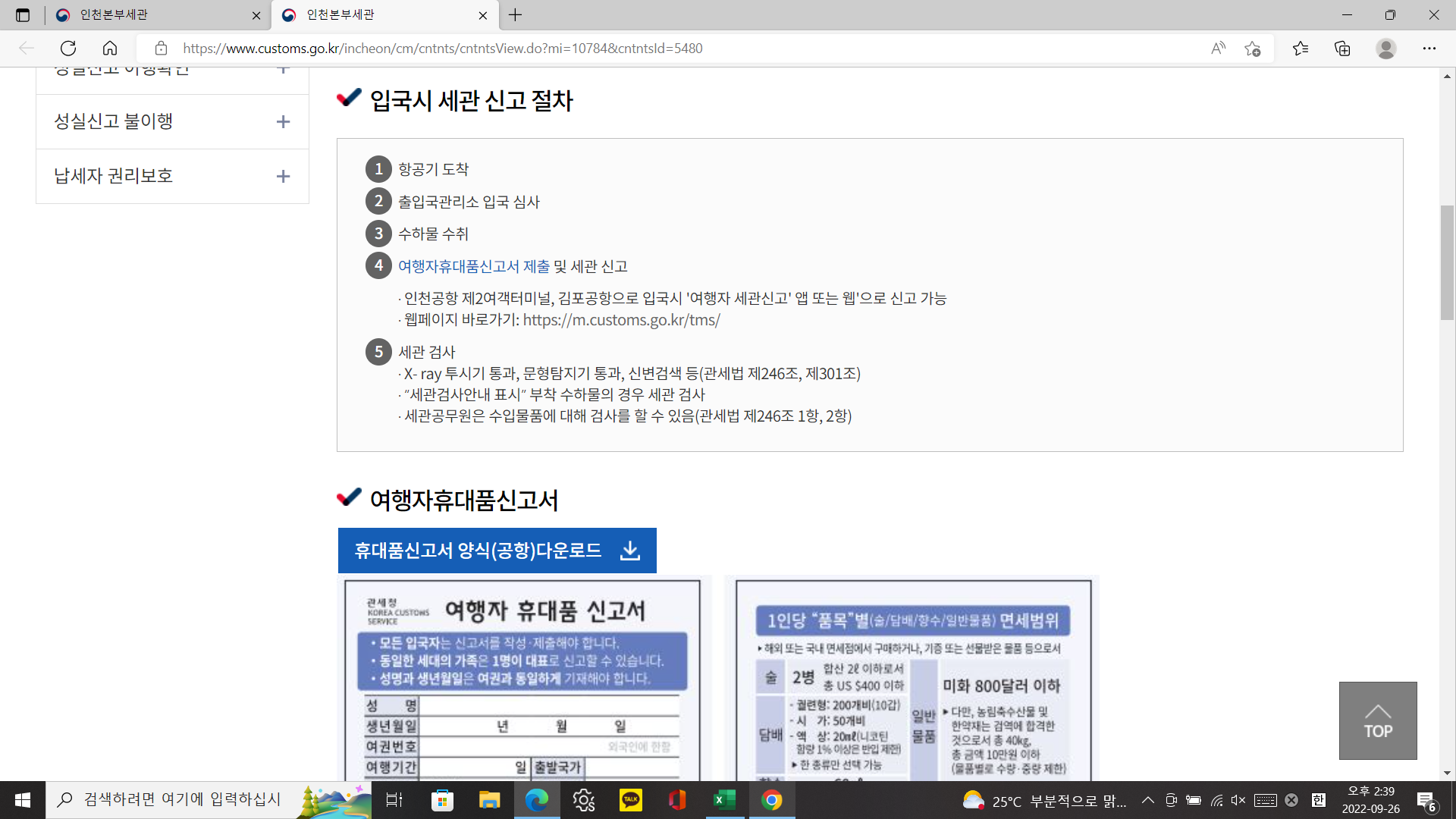Switch to the first 인천본부세관 tab
The image size is (1456, 819).
[x=152, y=15]
